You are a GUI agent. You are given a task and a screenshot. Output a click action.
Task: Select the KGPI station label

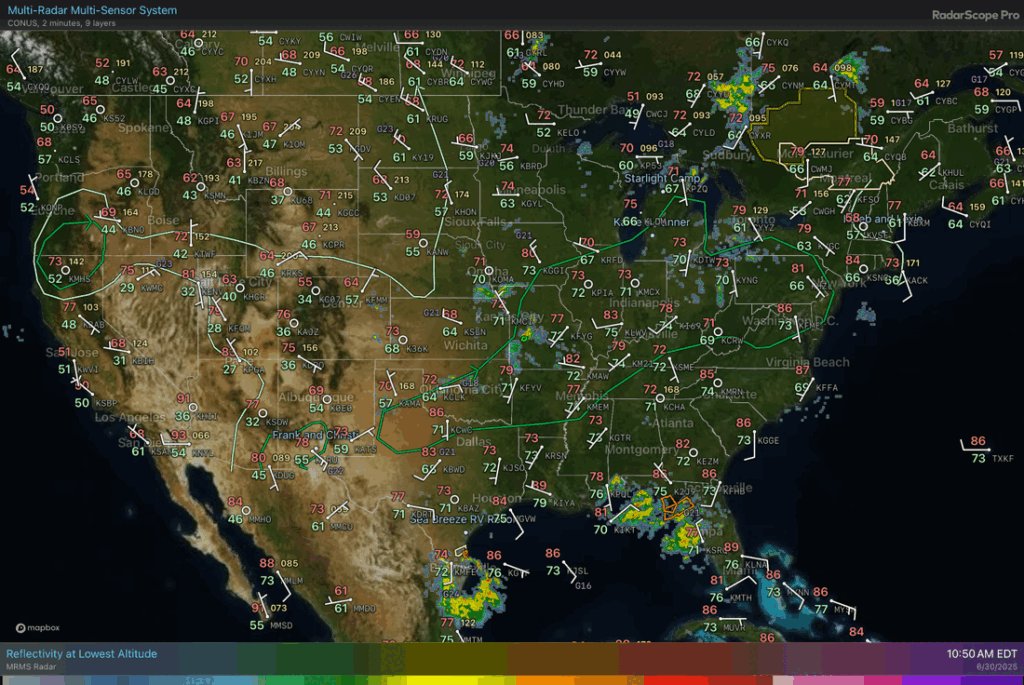pos(208,121)
